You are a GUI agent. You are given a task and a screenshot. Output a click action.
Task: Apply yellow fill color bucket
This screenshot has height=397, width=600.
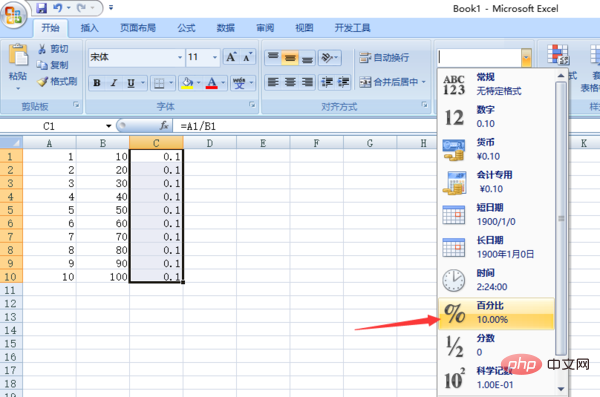[x=187, y=83]
